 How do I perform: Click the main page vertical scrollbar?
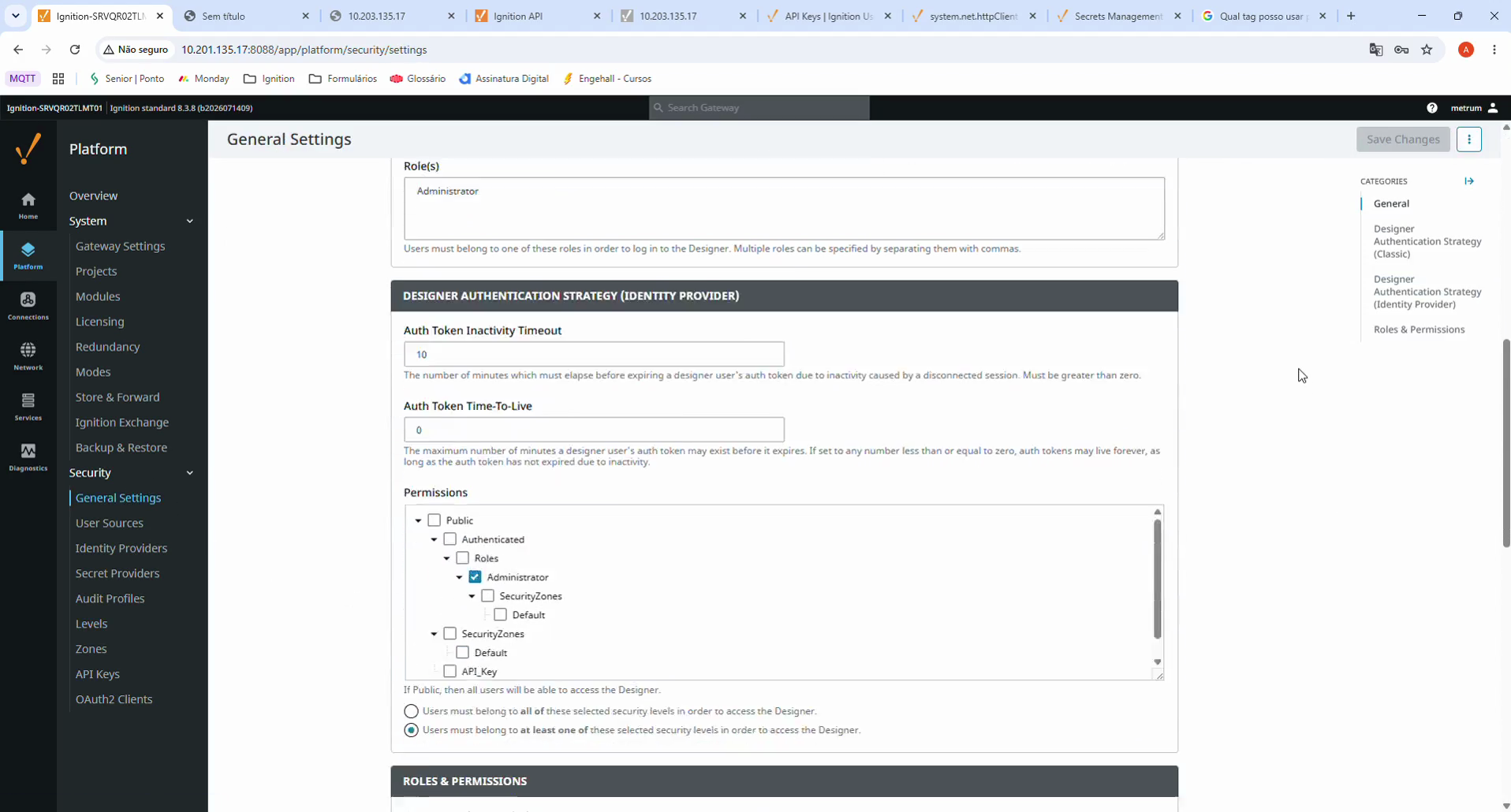coord(1505,443)
